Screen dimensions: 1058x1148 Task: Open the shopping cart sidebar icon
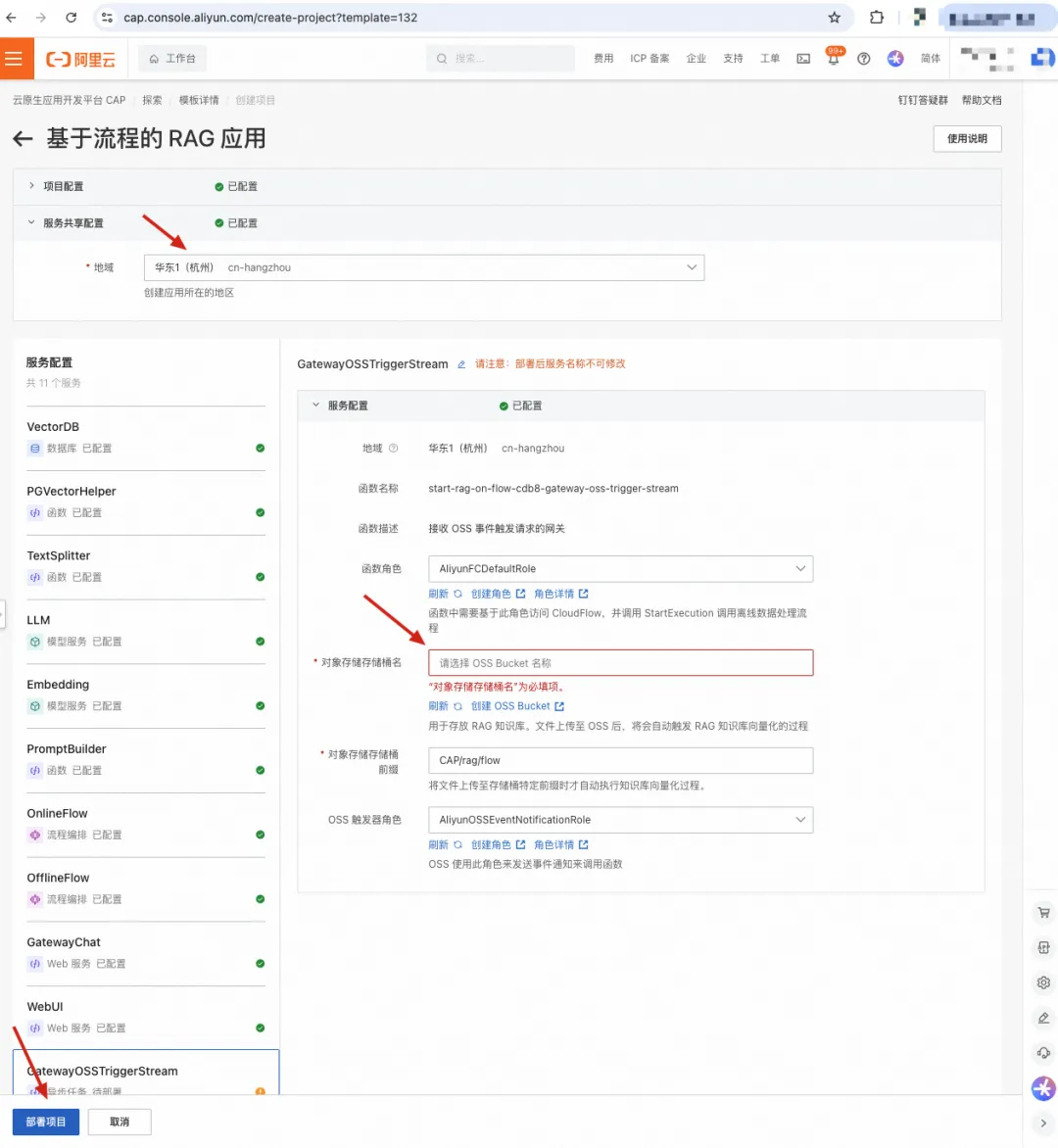(1043, 912)
